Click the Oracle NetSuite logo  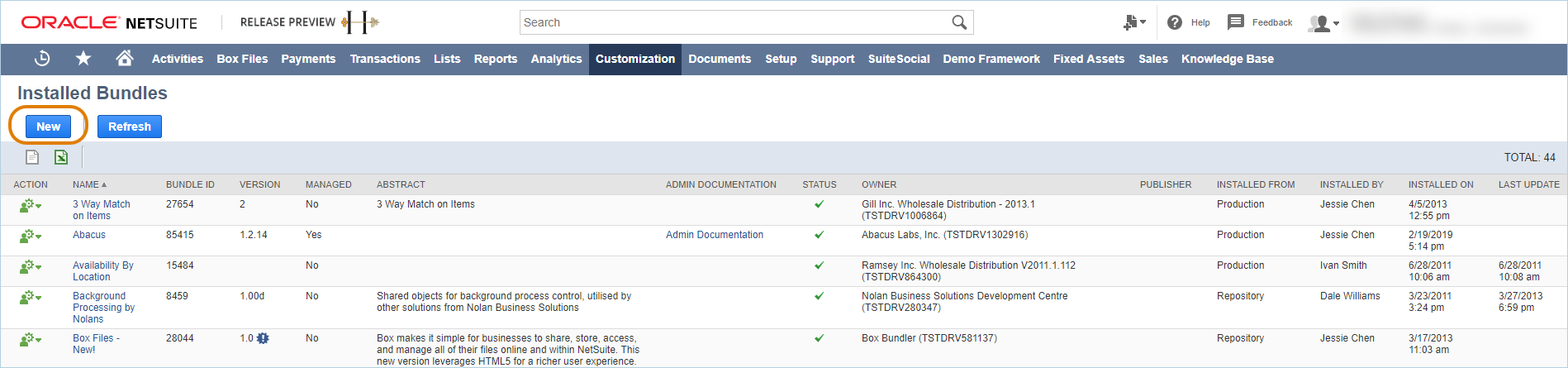(109, 22)
